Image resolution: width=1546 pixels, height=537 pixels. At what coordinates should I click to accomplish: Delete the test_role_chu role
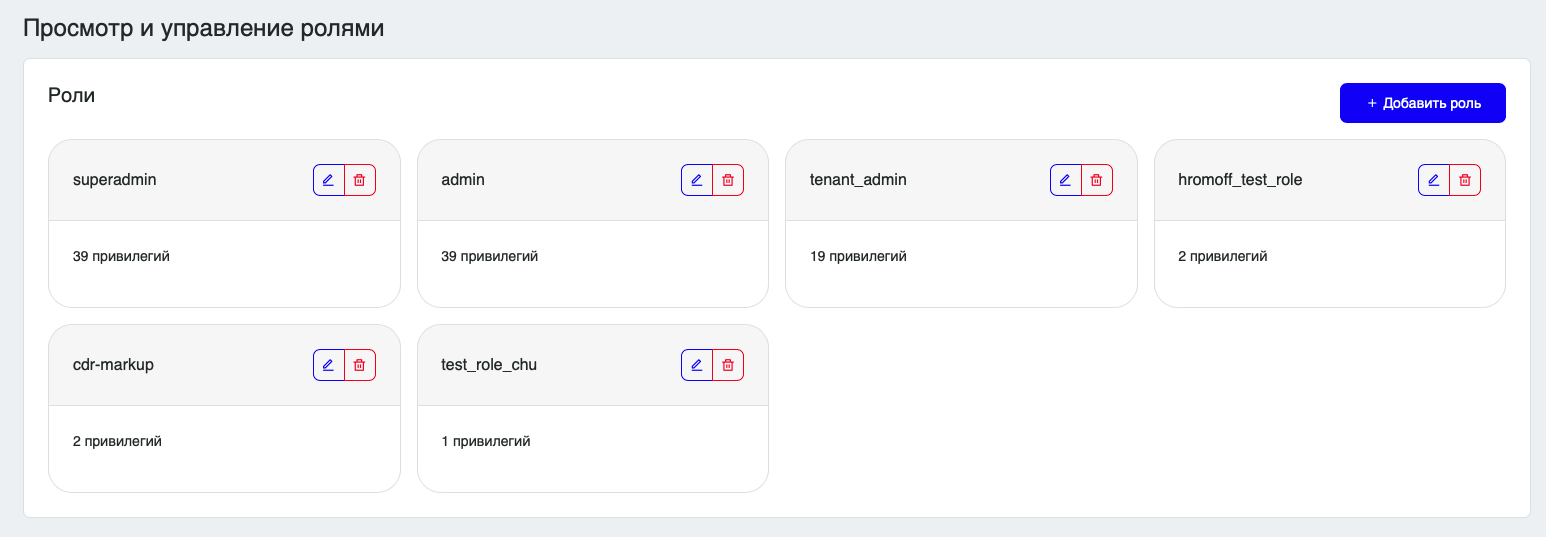(x=728, y=365)
